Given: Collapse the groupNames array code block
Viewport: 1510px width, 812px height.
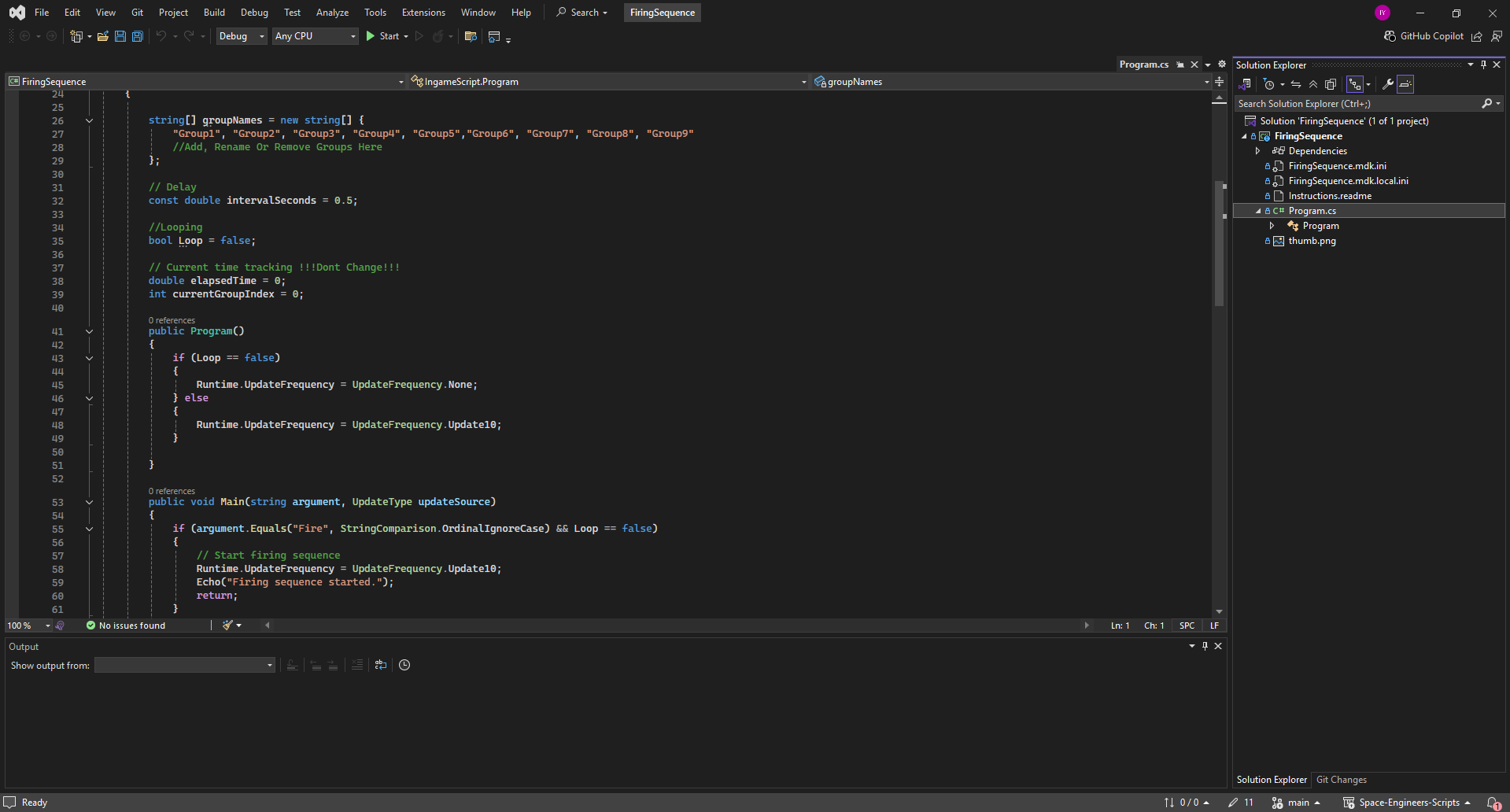Looking at the screenshot, I should [89, 121].
